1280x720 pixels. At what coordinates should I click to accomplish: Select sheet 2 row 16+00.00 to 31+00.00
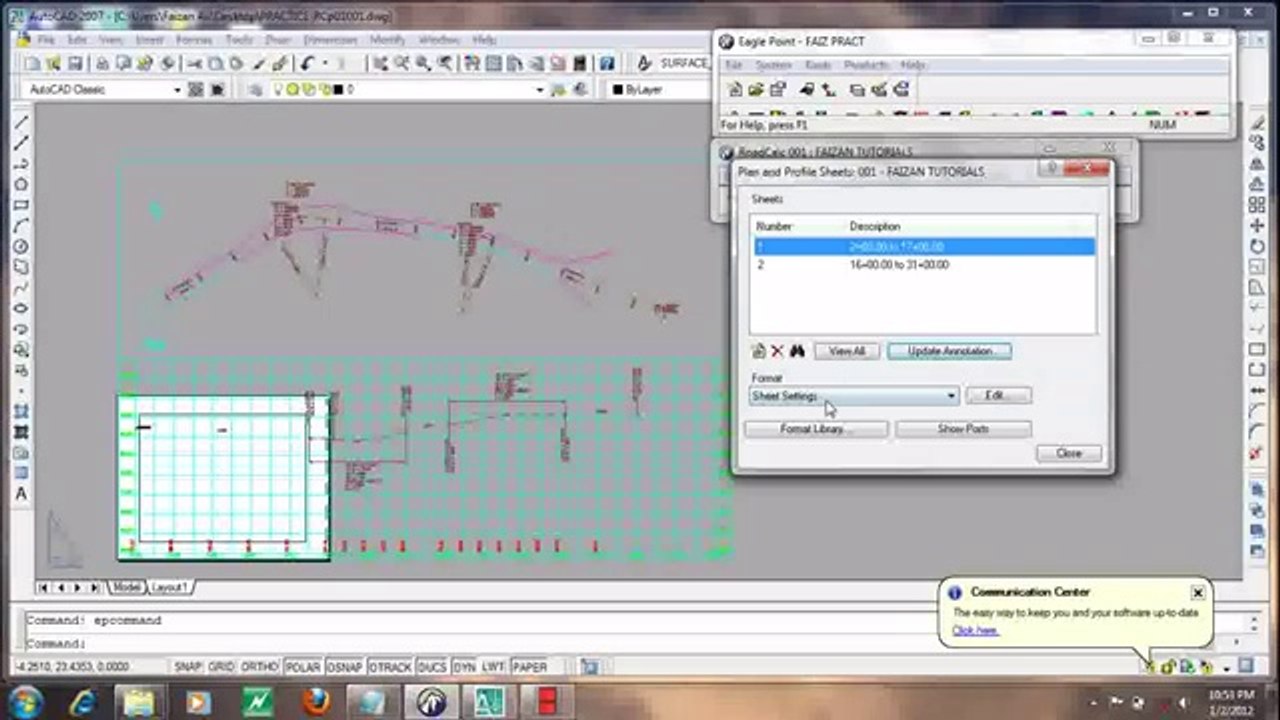pyautogui.click(x=923, y=265)
